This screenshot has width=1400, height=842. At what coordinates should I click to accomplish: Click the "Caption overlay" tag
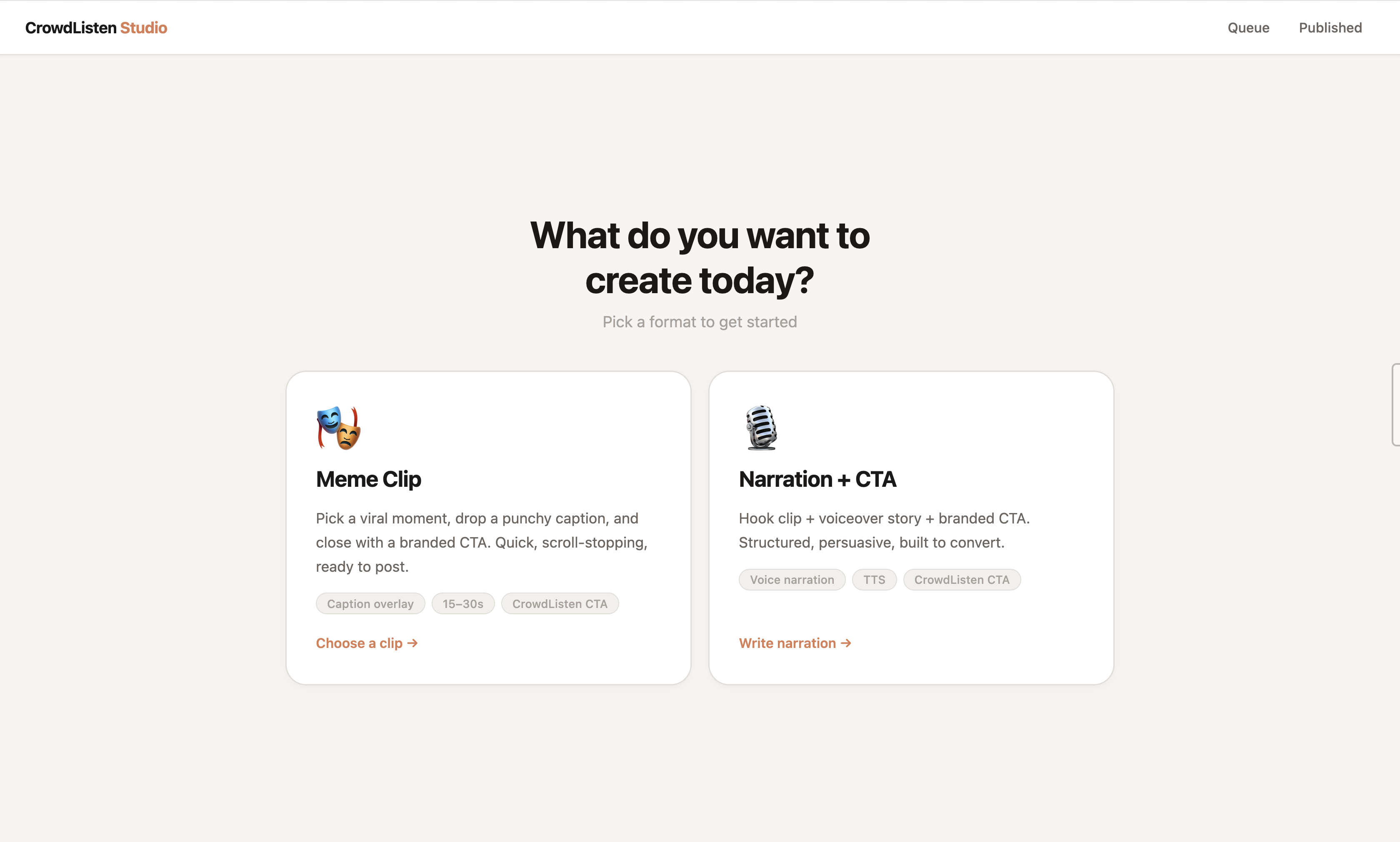370,604
